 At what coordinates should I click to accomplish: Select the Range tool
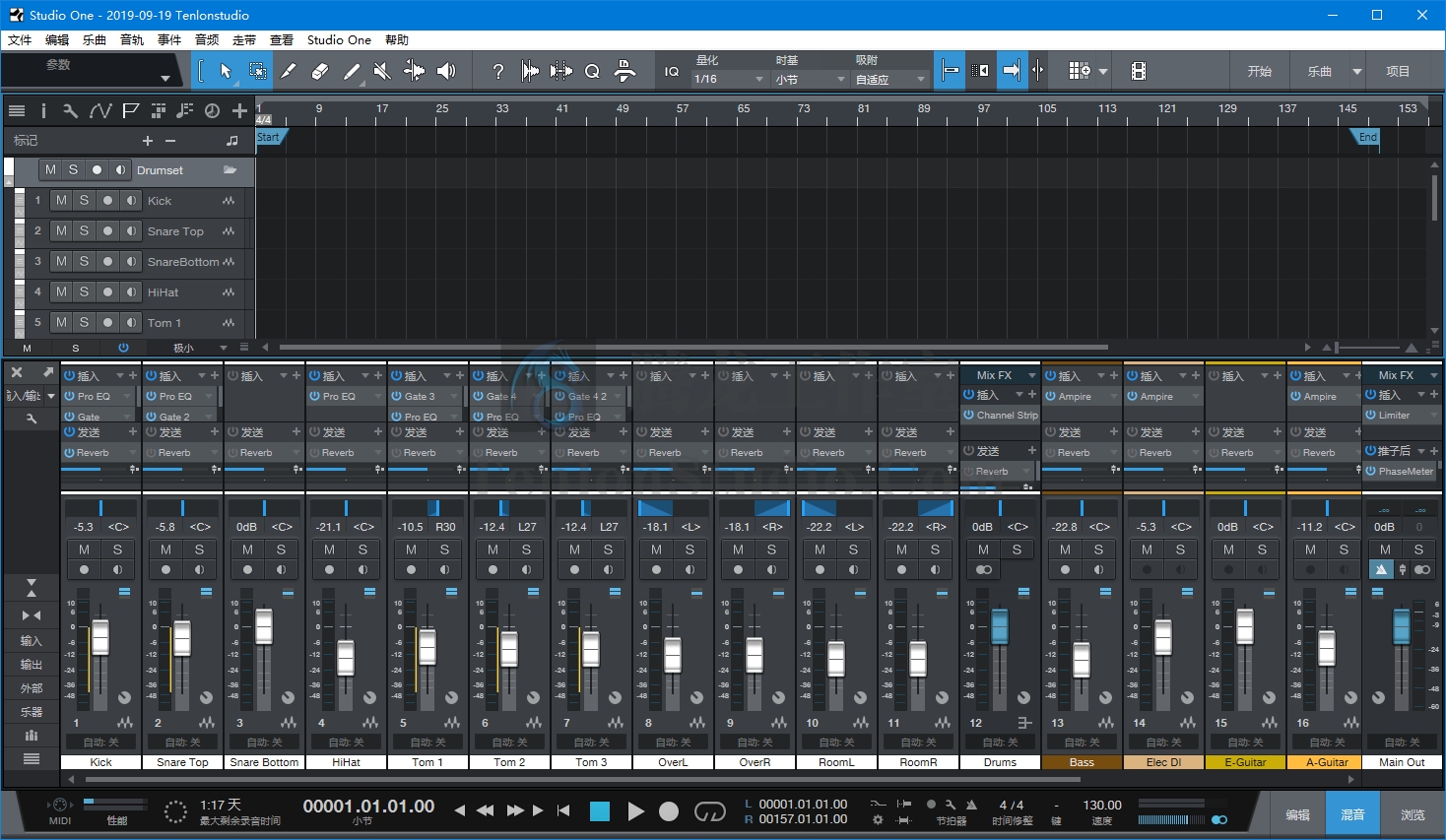257,71
